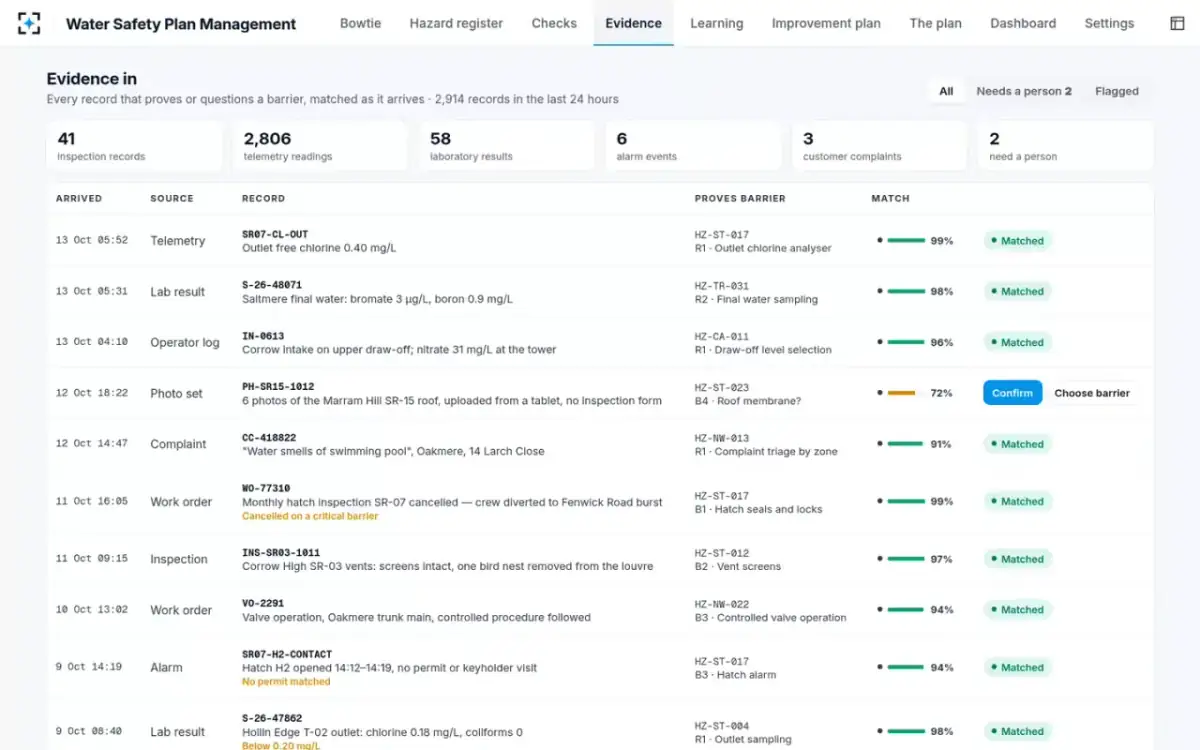Viewport: 1200px width, 750px height.
Task: Open the Settings tab
Action: click(1109, 23)
